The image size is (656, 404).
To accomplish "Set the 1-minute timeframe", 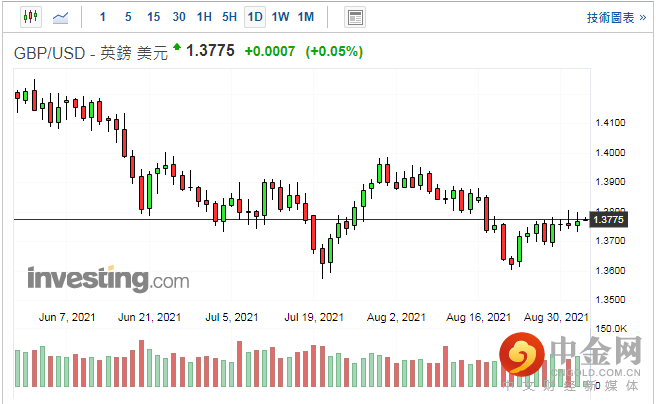I will tap(103, 17).
